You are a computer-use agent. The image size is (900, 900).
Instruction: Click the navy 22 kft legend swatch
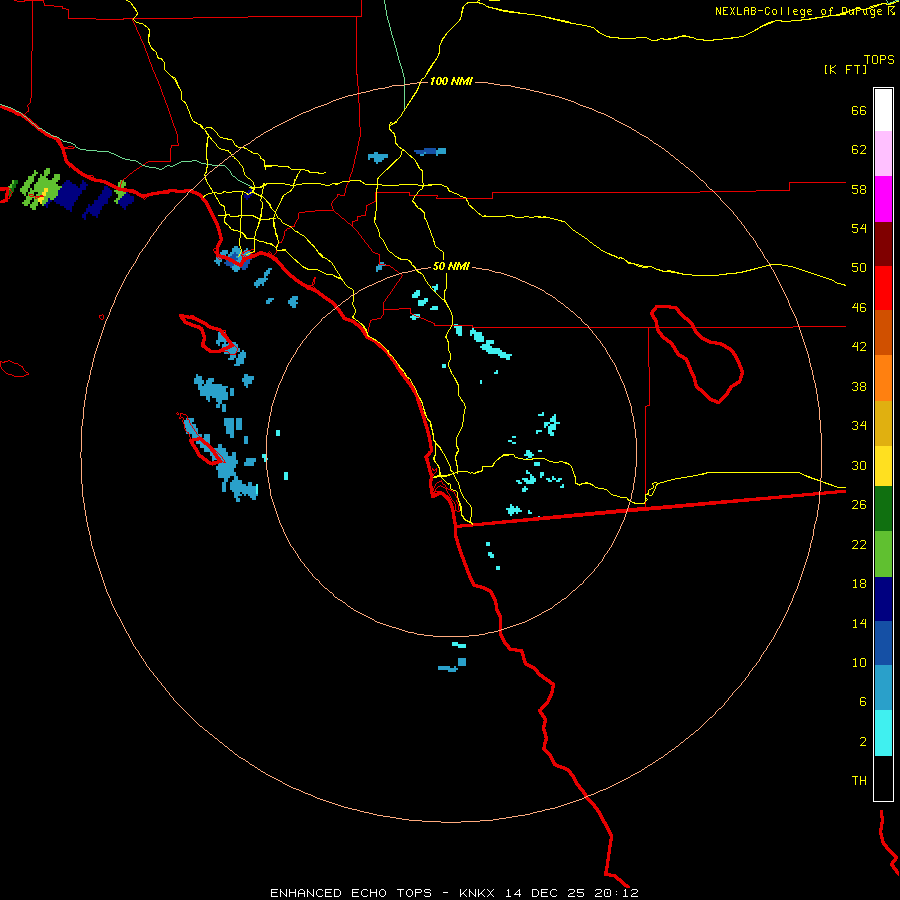(x=883, y=599)
